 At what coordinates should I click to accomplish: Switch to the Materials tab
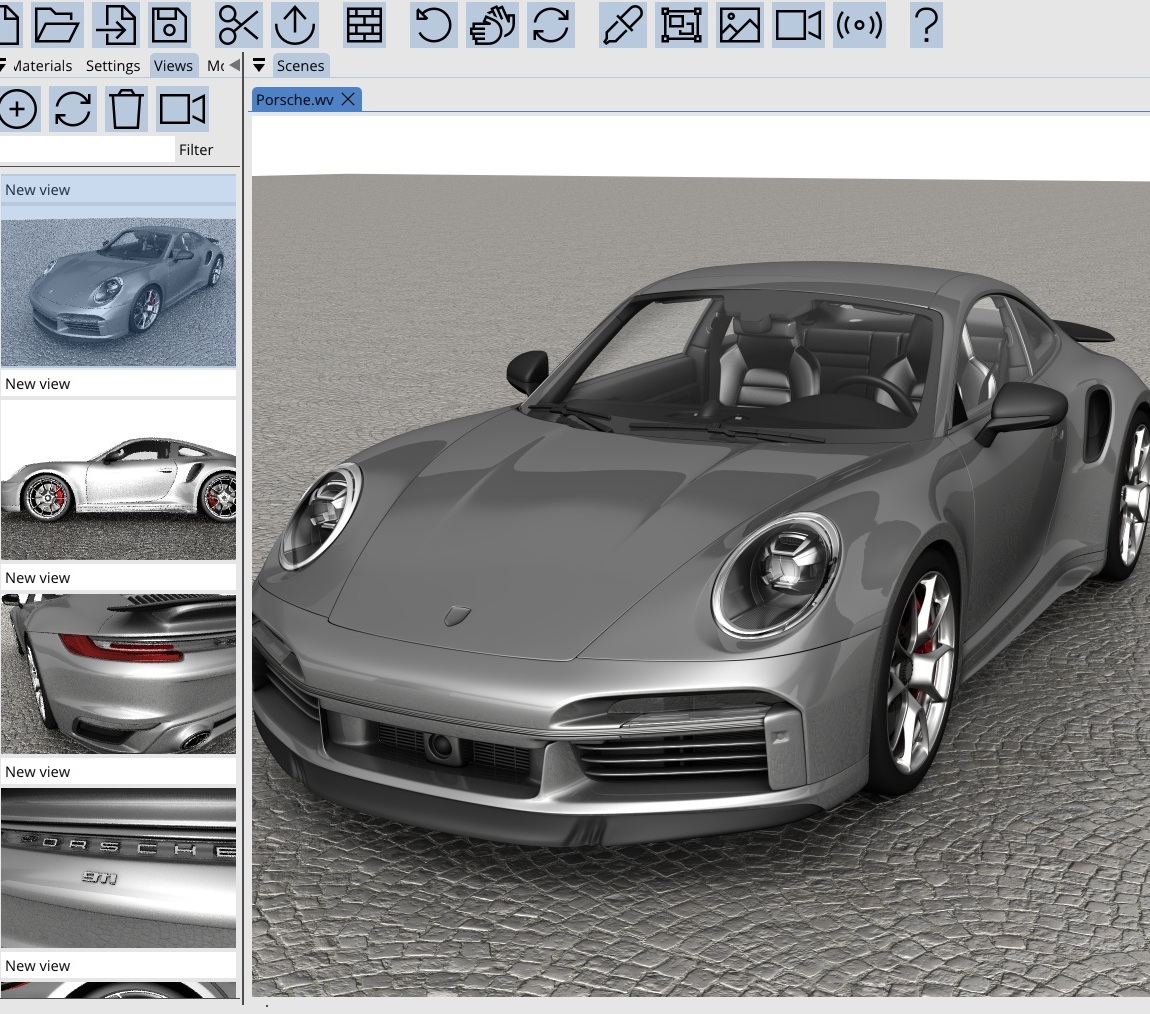coord(42,66)
